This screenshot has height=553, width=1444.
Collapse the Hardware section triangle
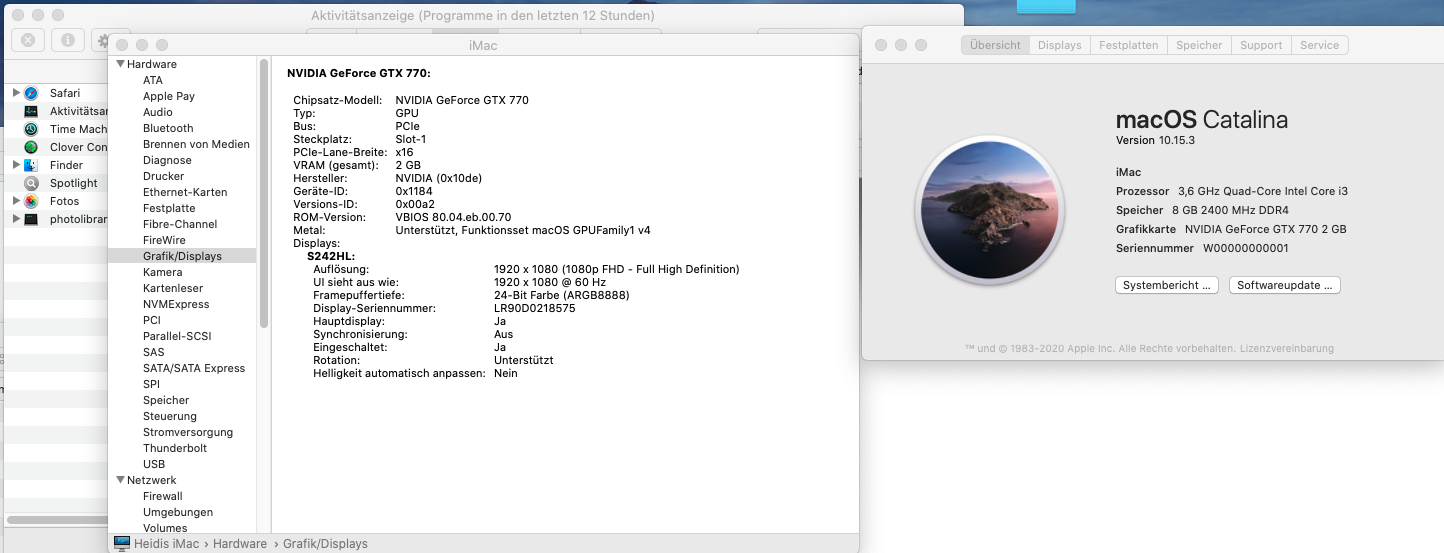[x=121, y=64]
